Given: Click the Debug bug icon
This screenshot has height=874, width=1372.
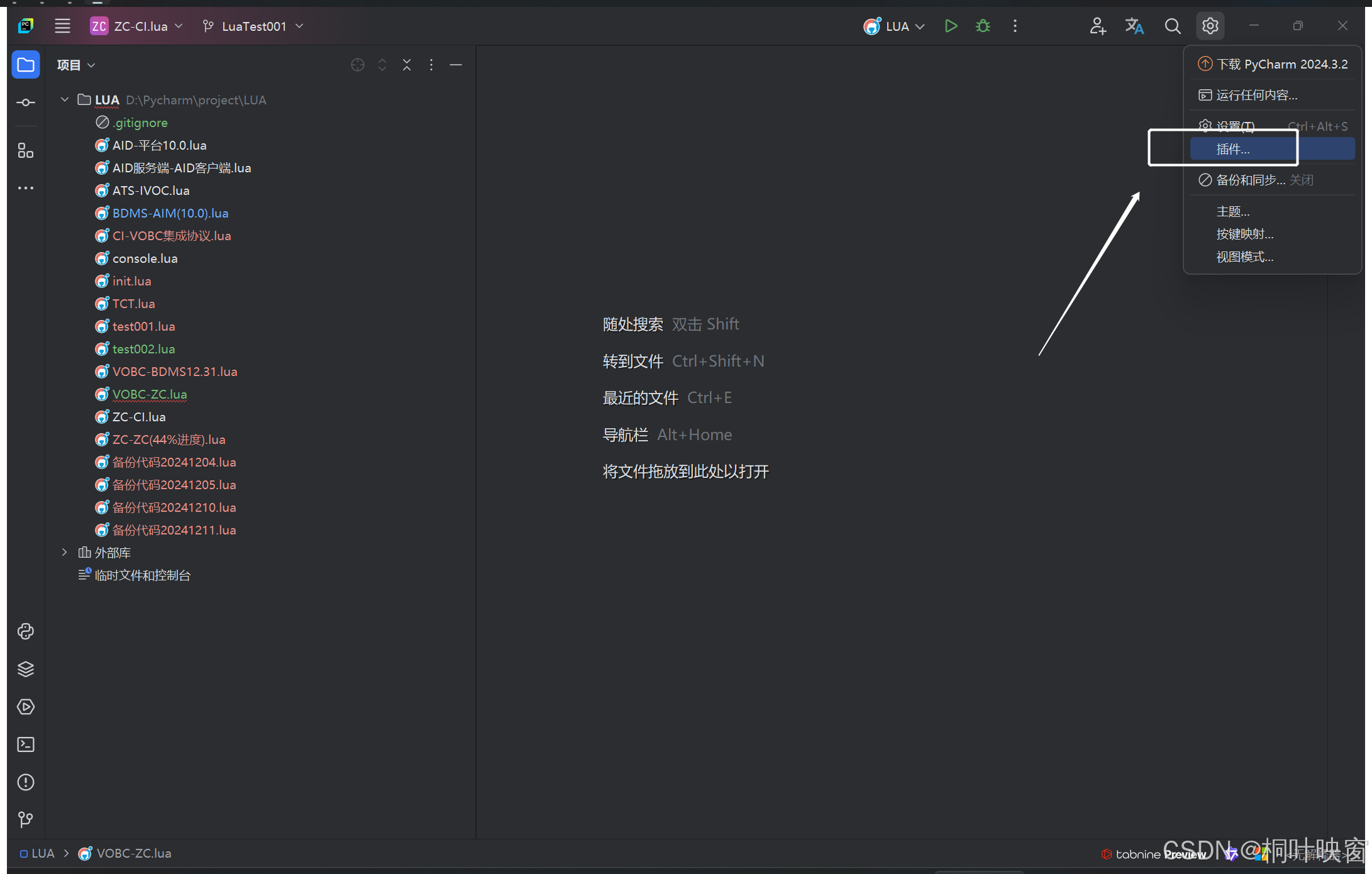Looking at the screenshot, I should [983, 26].
